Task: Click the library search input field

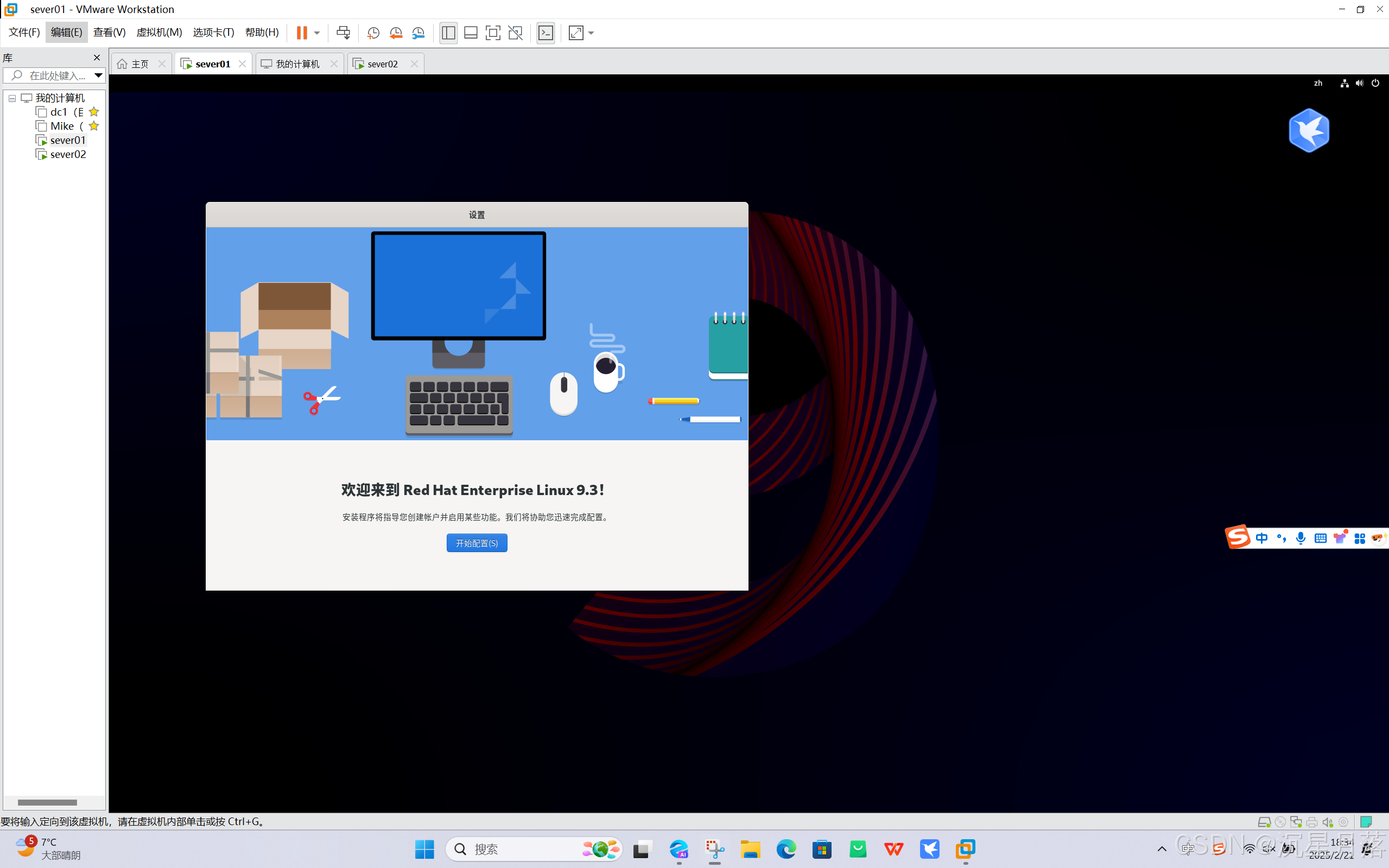Action: pos(56,75)
